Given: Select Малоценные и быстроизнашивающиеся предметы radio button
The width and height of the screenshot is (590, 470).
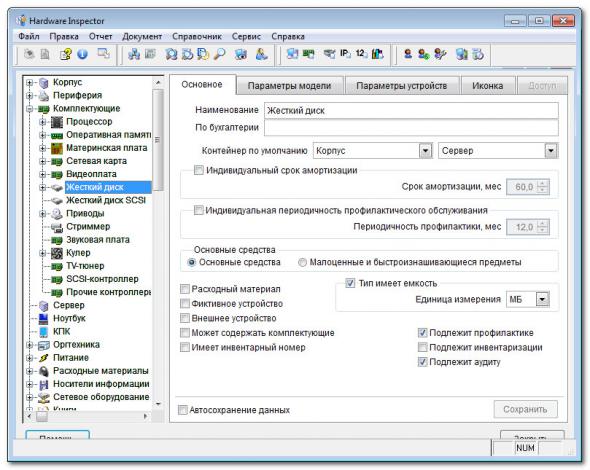Looking at the screenshot, I should [x=302, y=262].
